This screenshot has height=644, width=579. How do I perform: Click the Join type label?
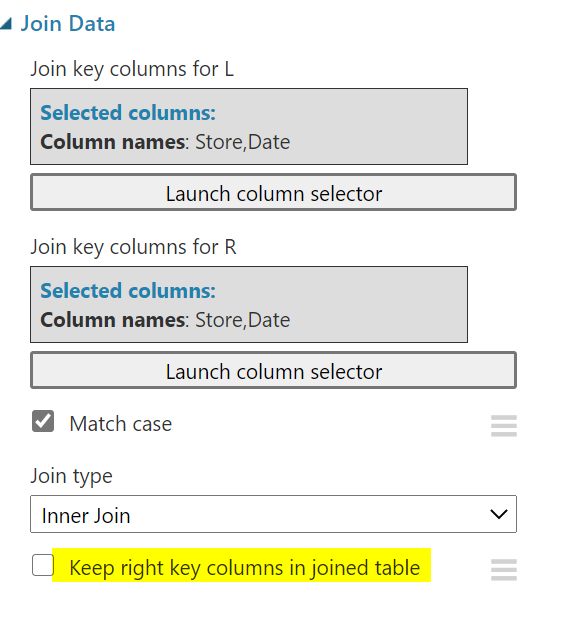coord(71,476)
